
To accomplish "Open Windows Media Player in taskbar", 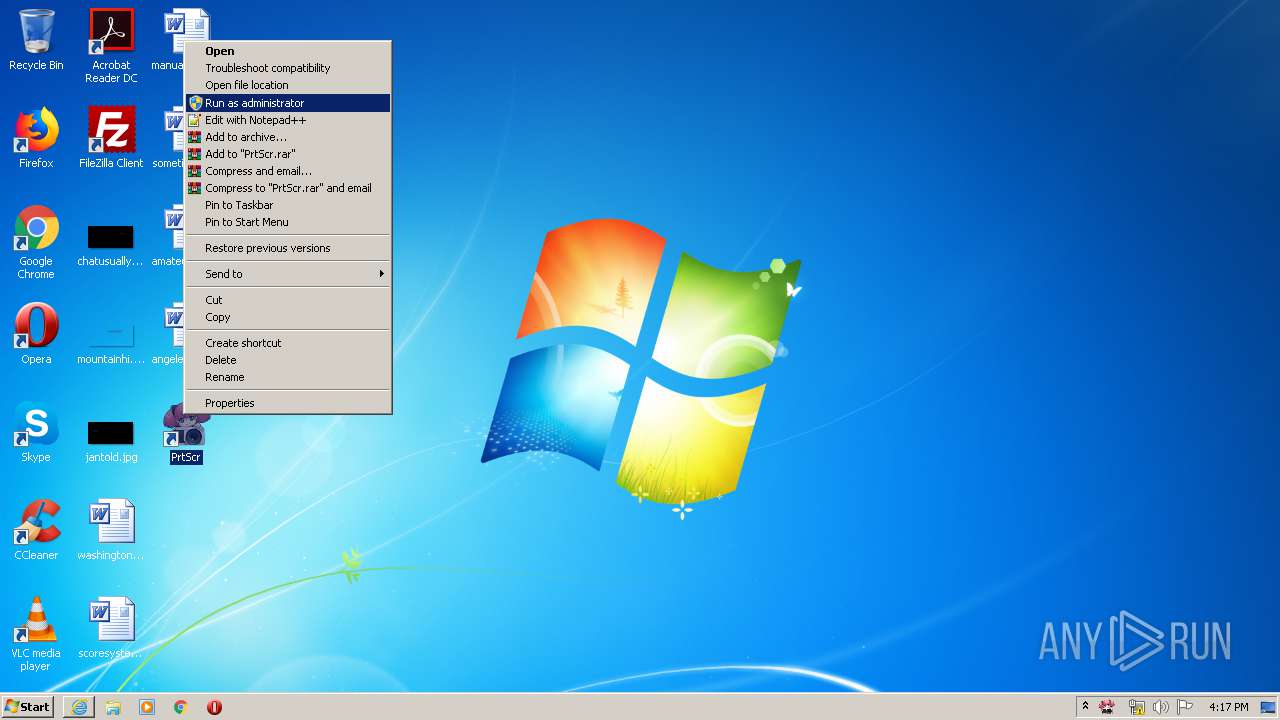I will [147, 707].
